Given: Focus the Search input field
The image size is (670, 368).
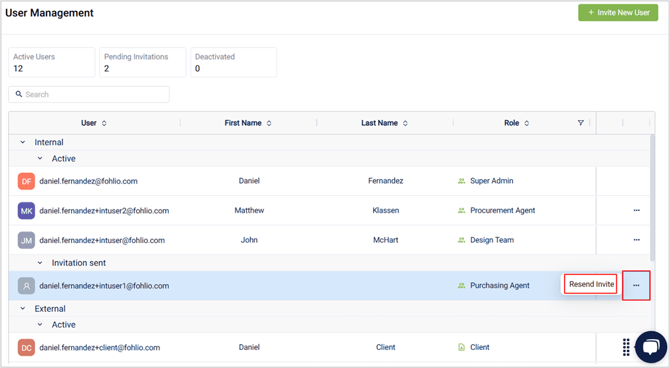Looking at the screenshot, I should pos(89,94).
